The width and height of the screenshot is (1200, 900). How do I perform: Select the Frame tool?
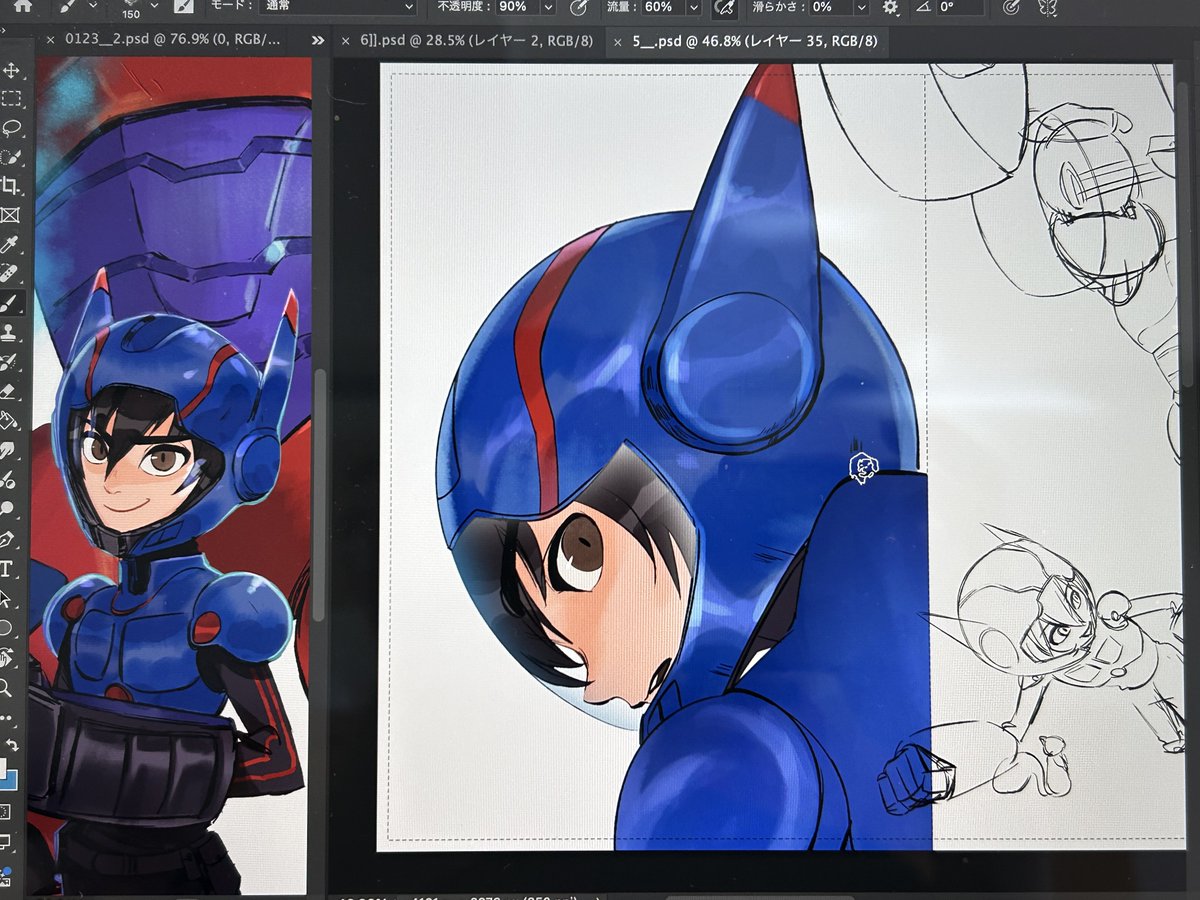[12, 215]
